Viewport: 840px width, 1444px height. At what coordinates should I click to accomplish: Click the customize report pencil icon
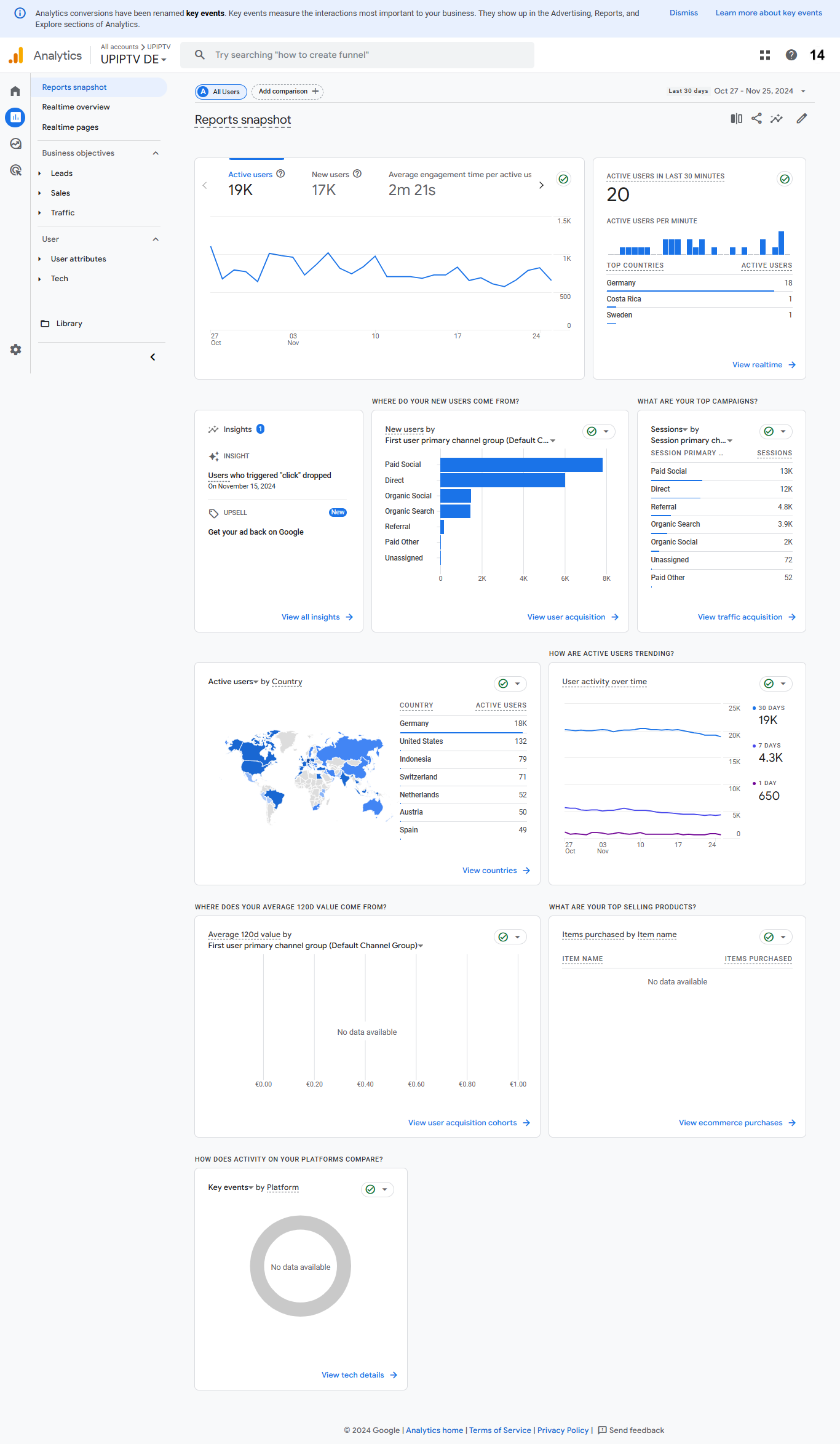(x=801, y=119)
